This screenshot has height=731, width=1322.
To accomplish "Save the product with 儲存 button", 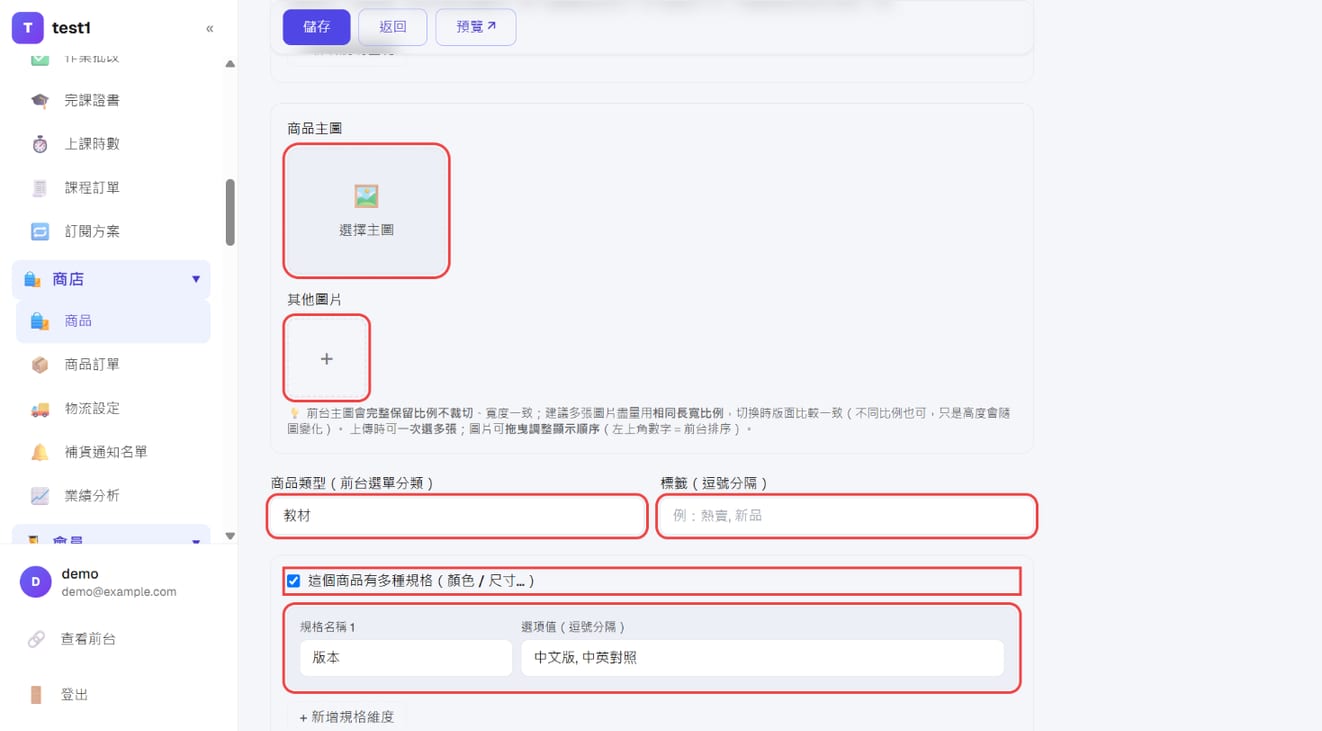I will pos(316,27).
